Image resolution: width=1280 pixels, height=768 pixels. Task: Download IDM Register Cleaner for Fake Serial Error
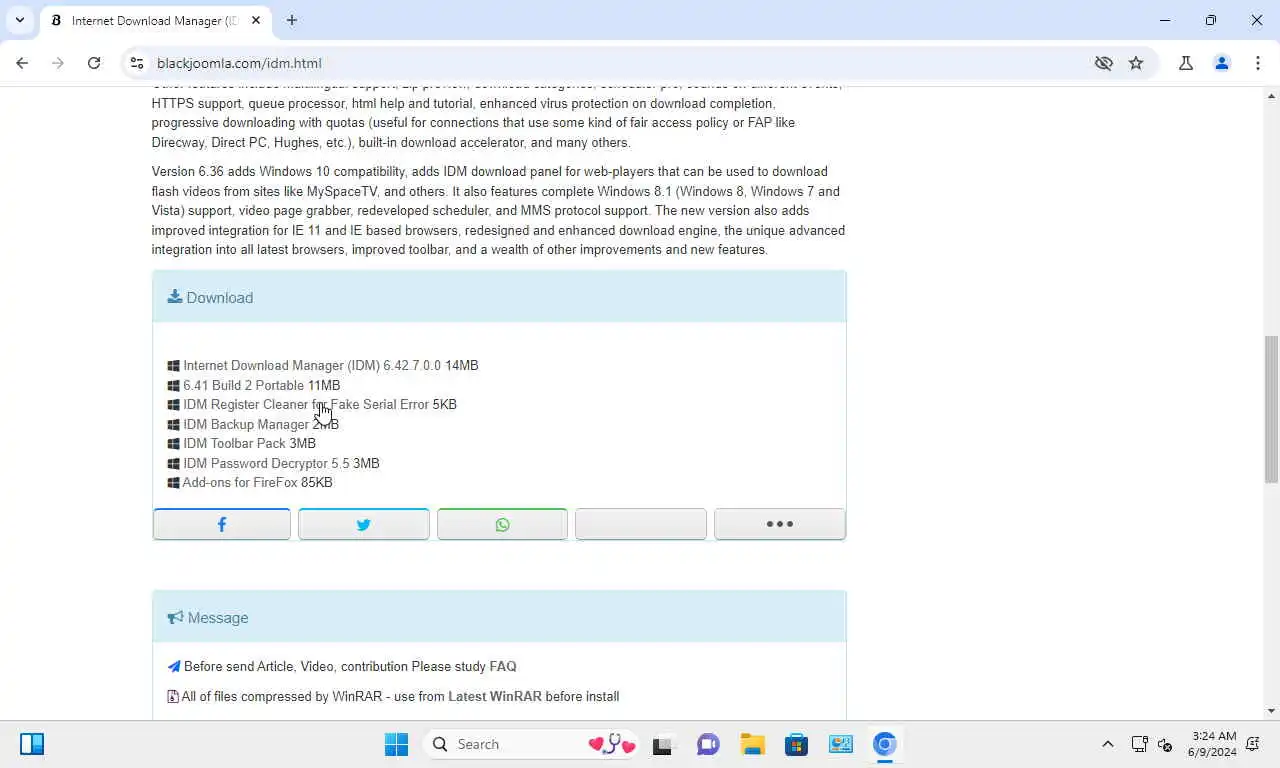(306, 404)
